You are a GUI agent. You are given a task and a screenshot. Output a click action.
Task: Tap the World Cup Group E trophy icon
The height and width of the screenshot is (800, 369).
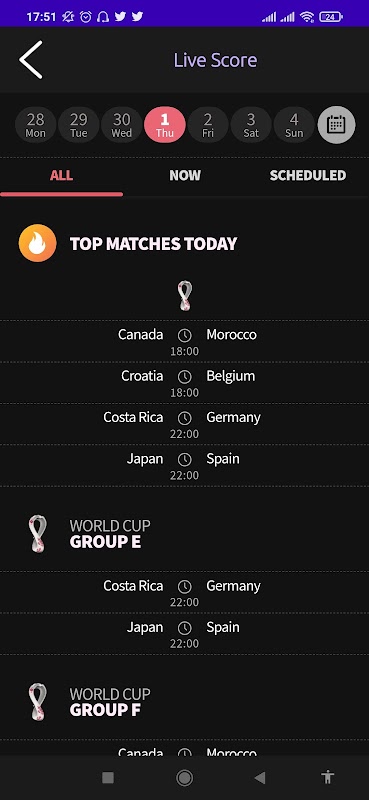pos(38,533)
